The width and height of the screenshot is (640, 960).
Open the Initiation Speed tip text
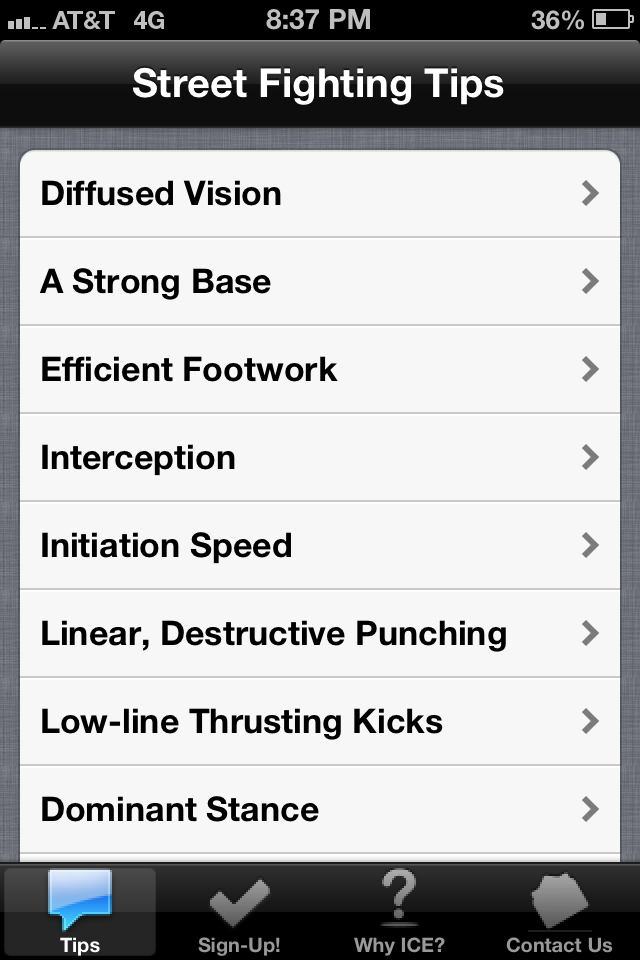(166, 545)
